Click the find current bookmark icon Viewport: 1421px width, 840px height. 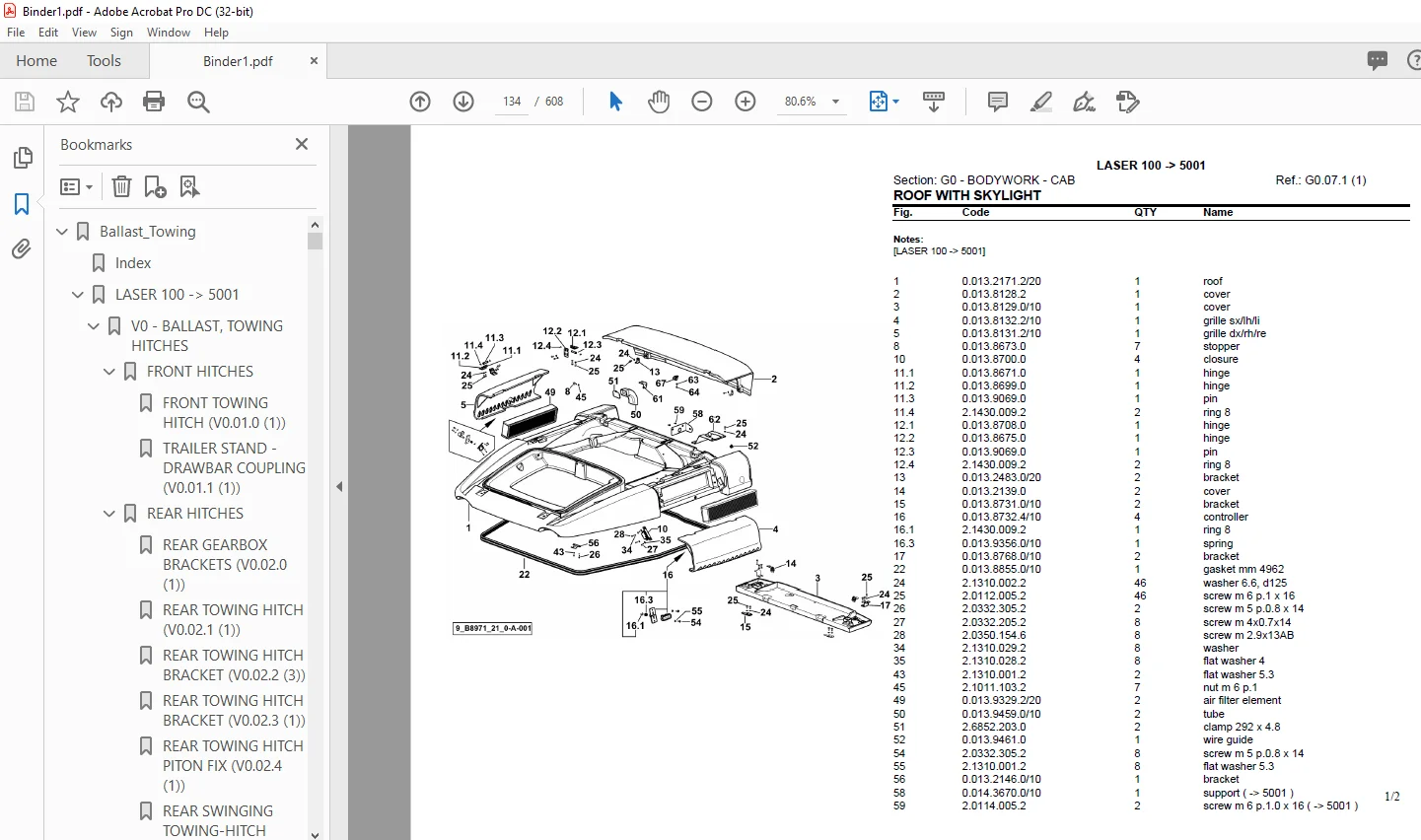pyautogui.click(x=189, y=186)
